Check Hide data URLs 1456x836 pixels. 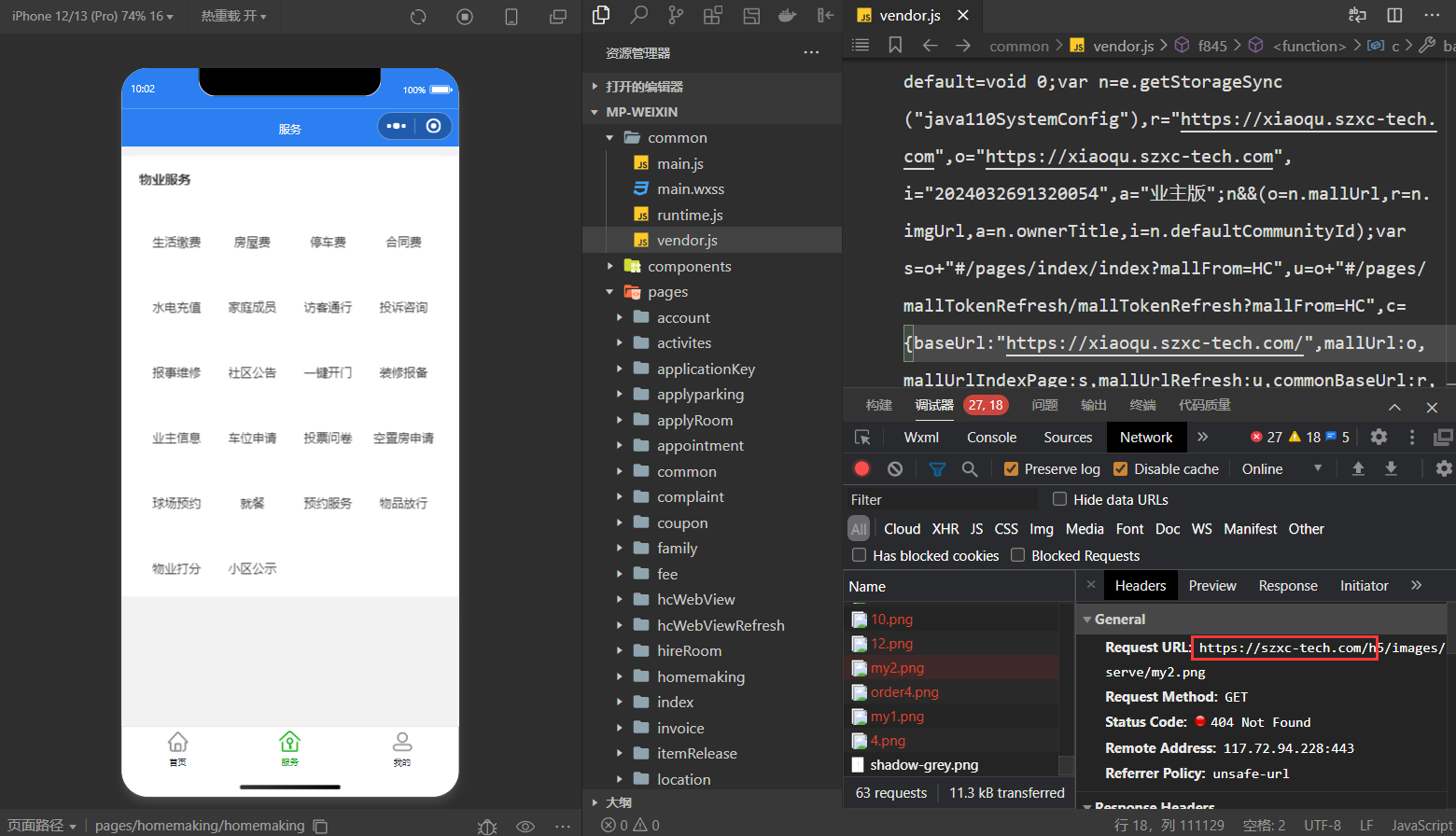click(1059, 499)
